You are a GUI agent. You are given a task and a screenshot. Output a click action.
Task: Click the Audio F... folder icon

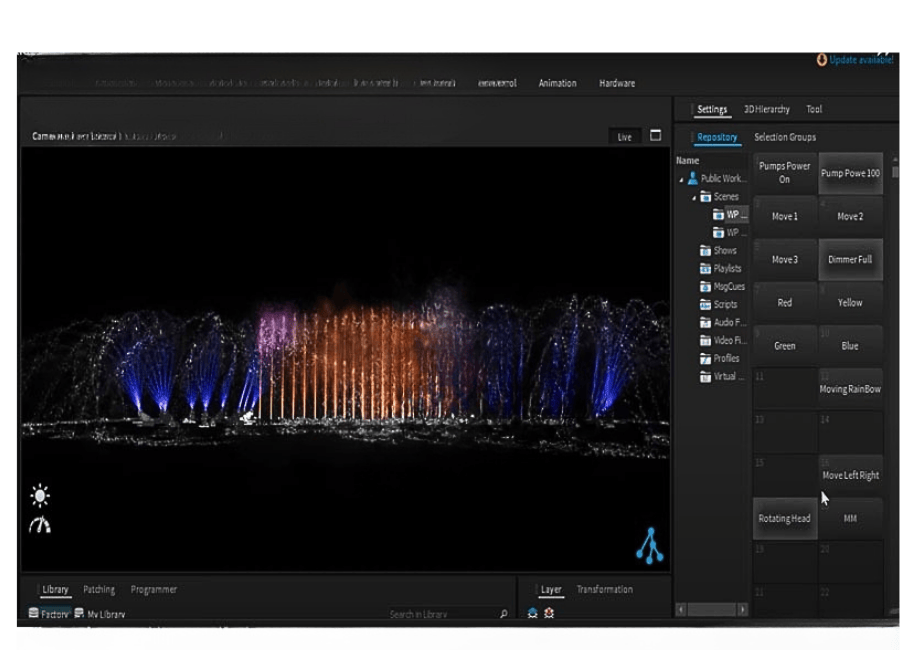click(x=705, y=322)
